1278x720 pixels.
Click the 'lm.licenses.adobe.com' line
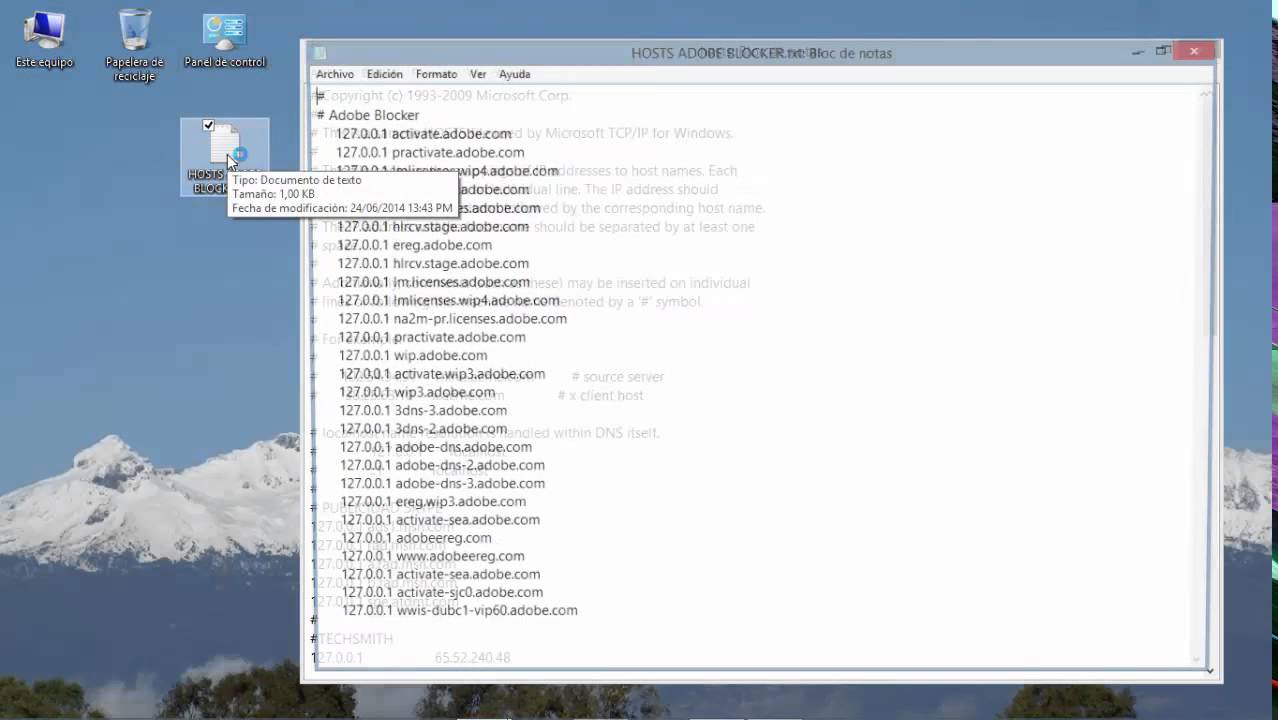434,282
